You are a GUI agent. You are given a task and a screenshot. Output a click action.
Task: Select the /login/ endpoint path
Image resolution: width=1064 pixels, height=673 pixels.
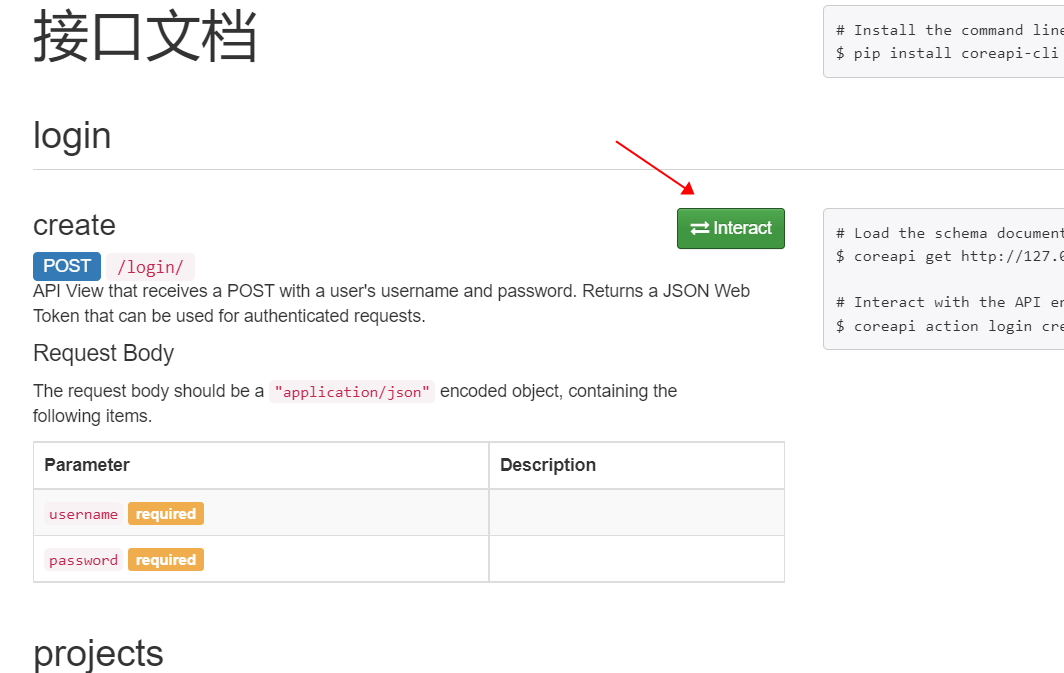click(150, 267)
